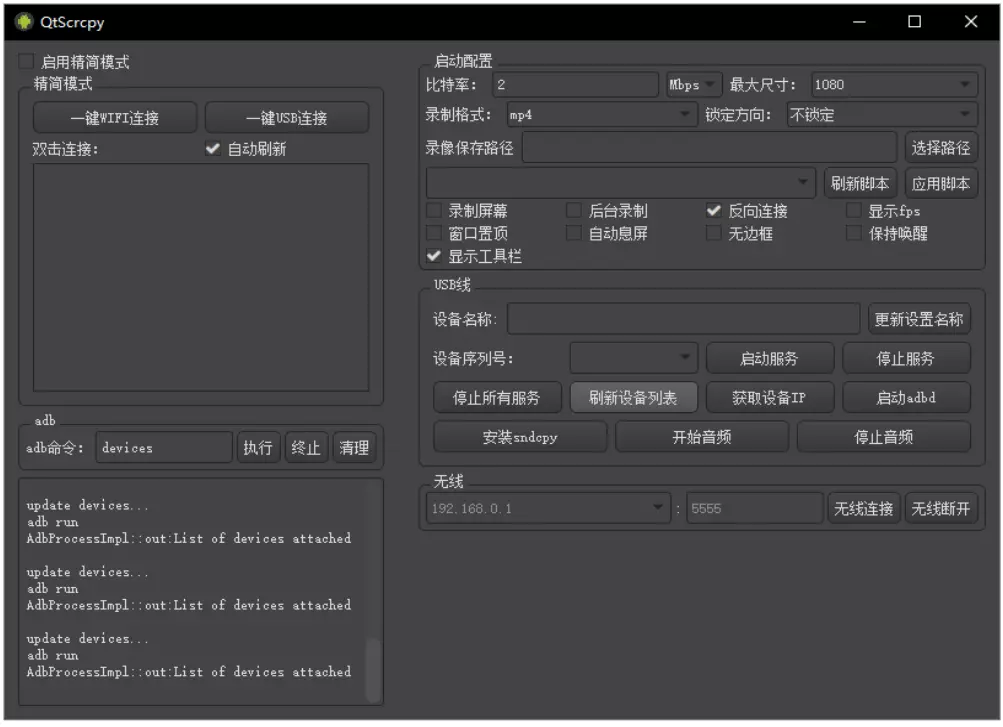Image resolution: width=1003 pixels, height=727 pixels.
Task: Click the 一键USB连接 button
Action: (287, 118)
